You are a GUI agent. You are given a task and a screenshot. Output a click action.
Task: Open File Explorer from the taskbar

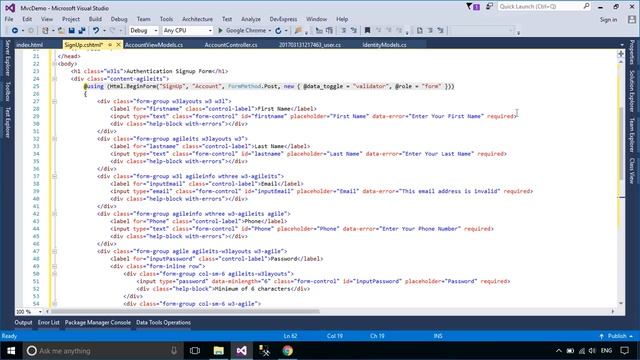click(218, 351)
